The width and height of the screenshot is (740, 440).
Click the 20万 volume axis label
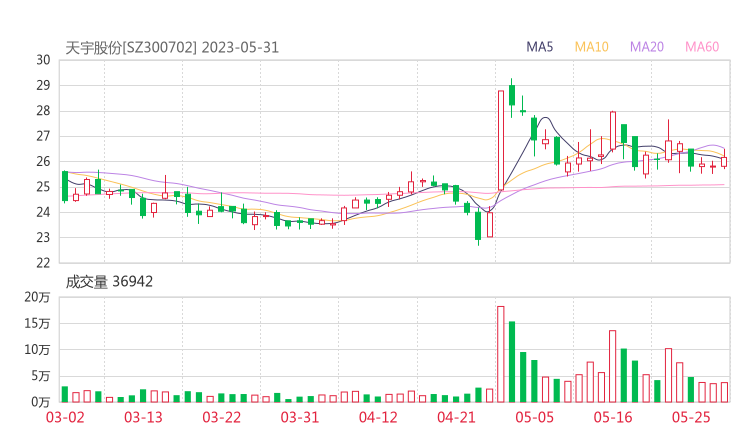37,297
